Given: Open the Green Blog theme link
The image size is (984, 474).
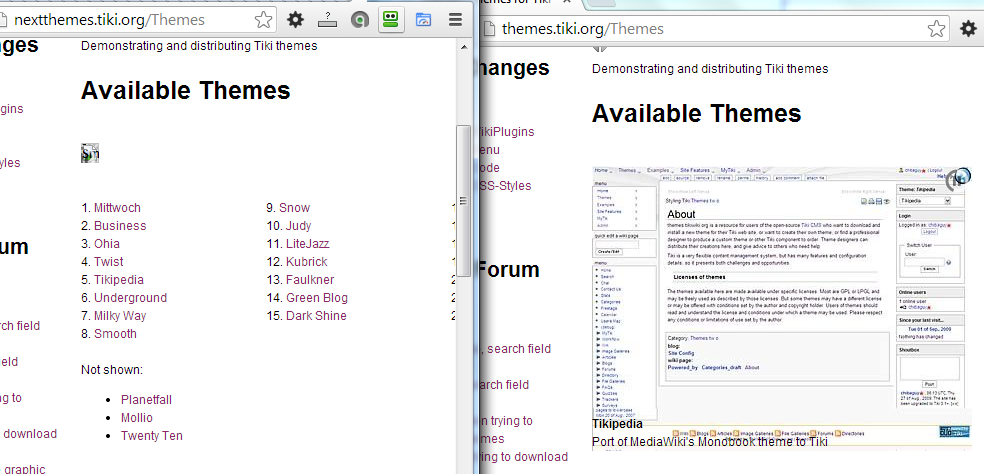Looking at the screenshot, I should 317,298.
